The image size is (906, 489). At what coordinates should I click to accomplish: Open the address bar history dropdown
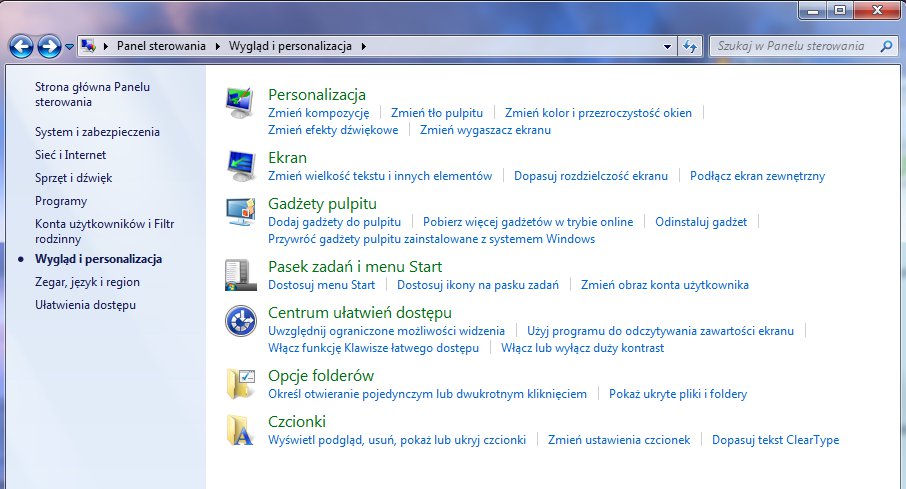coord(667,46)
